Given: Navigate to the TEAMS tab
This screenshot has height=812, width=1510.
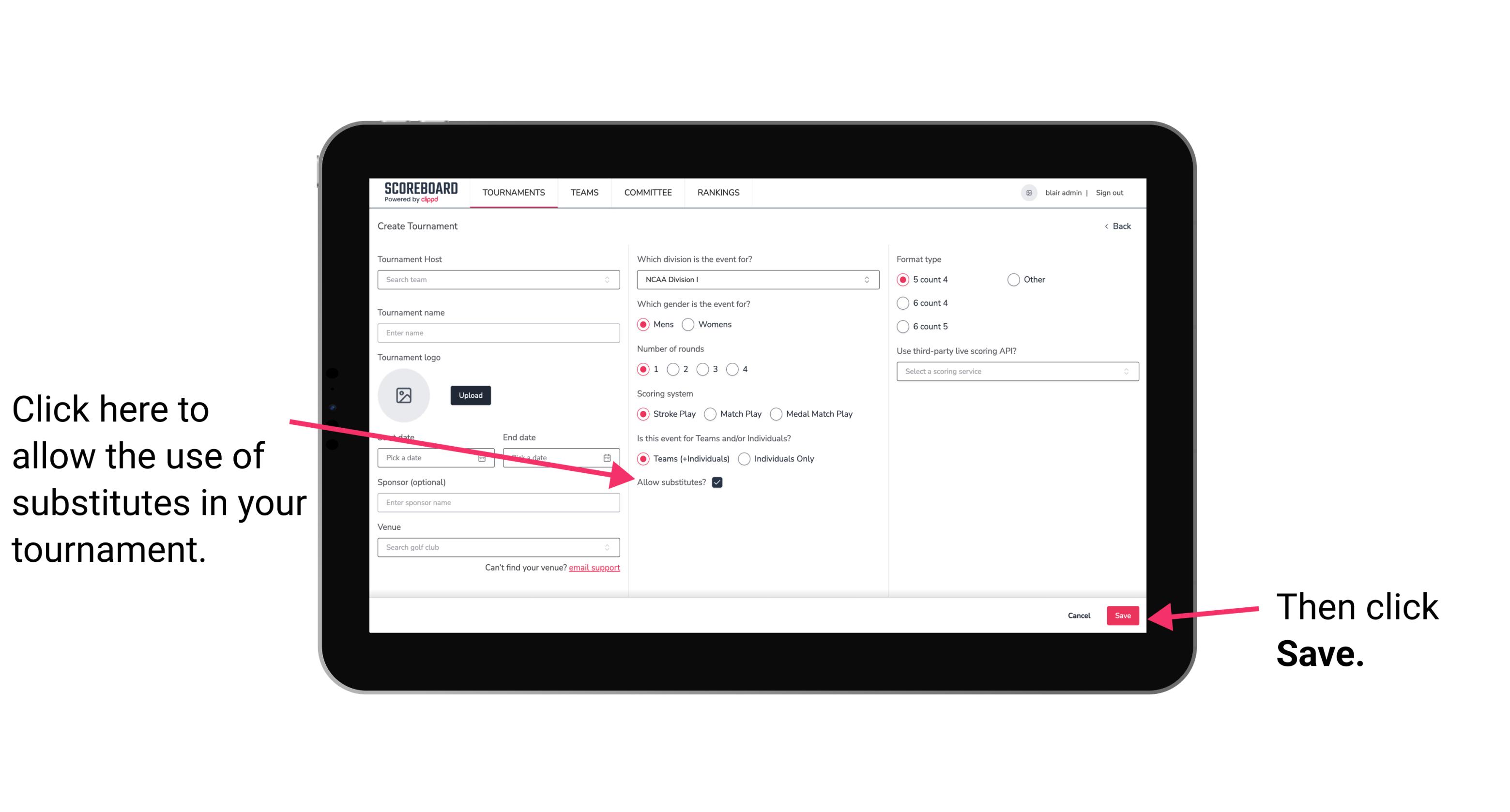Looking at the screenshot, I should pos(583,192).
